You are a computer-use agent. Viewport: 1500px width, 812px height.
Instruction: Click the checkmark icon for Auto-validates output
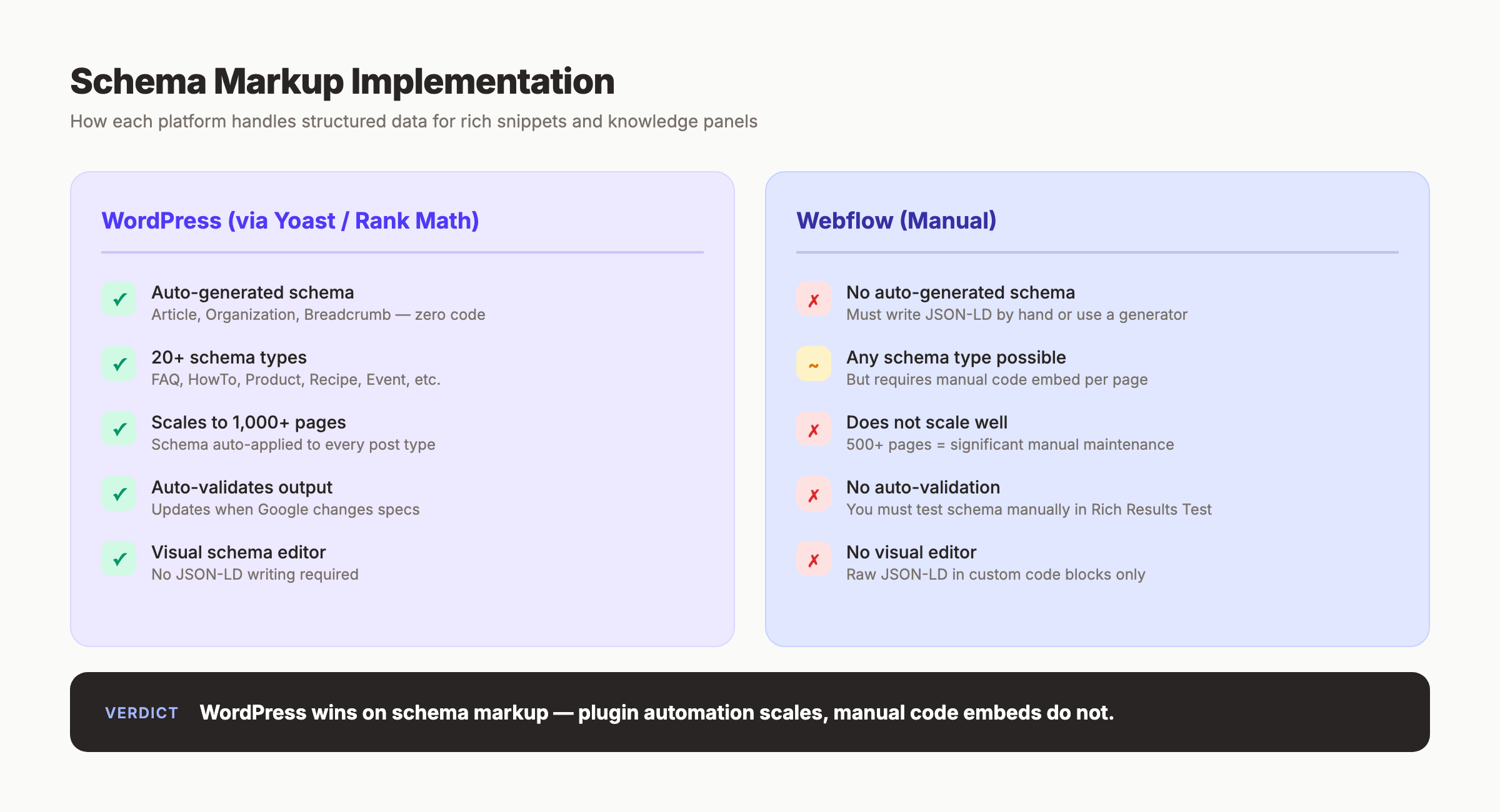click(x=119, y=494)
